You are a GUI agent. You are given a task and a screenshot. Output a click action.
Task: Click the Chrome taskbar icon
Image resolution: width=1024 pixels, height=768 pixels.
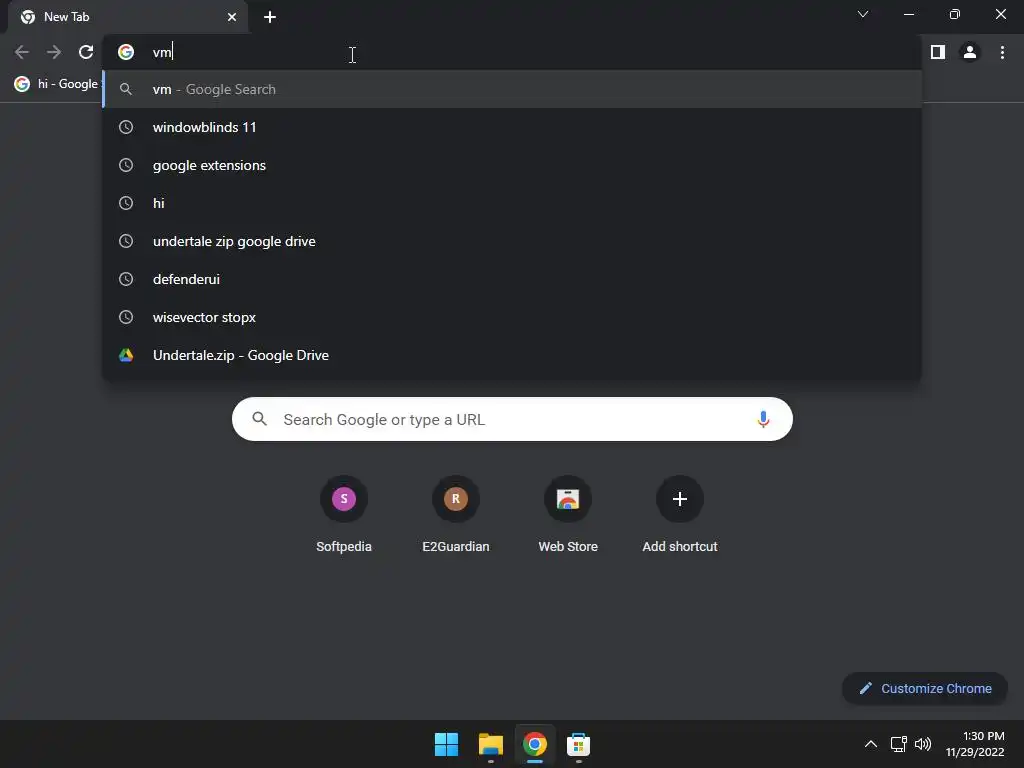pyautogui.click(x=535, y=744)
